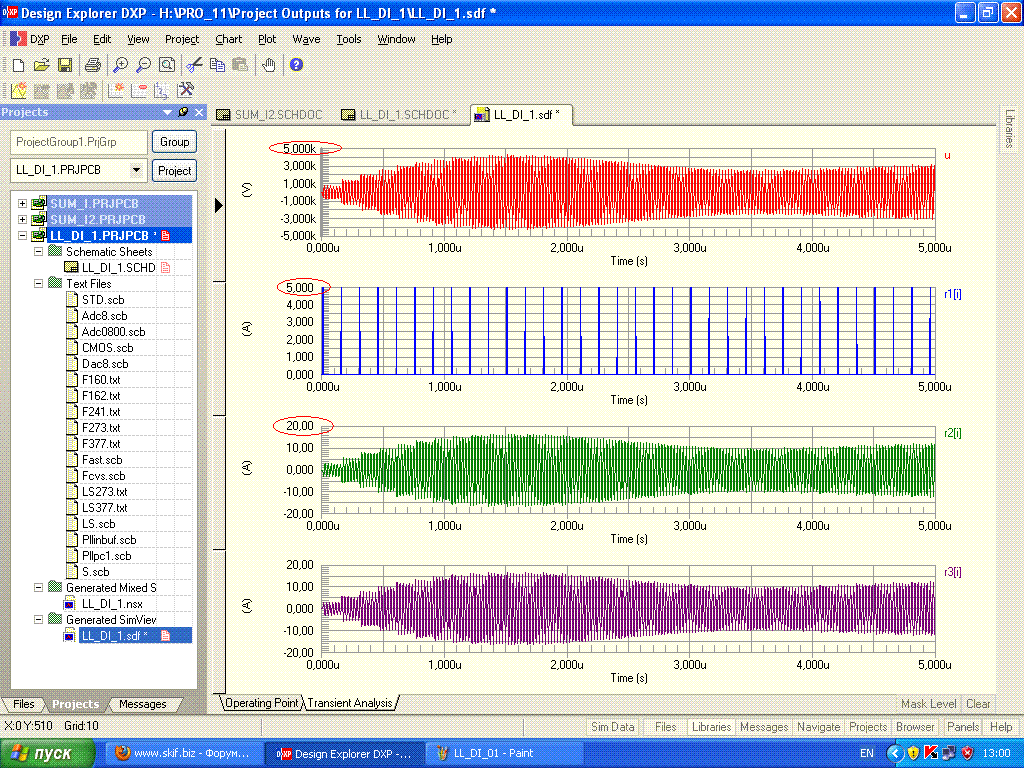1024x768 pixels.
Task: Click the Group button in Projects panel
Action: (x=174, y=142)
